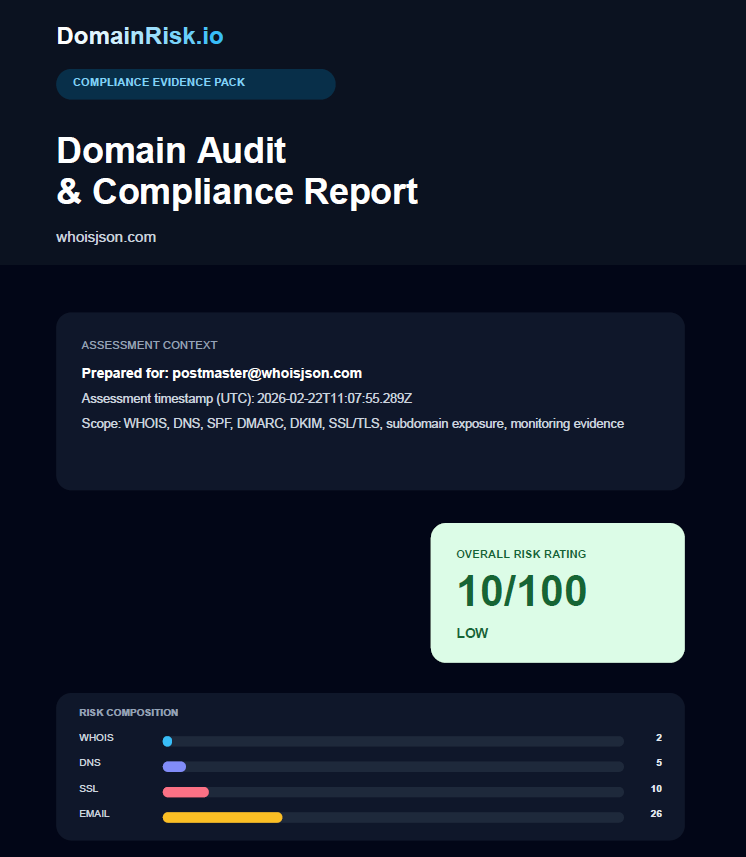This screenshot has width=746, height=857.
Task: Click the SSL row label
Action: (x=89, y=789)
